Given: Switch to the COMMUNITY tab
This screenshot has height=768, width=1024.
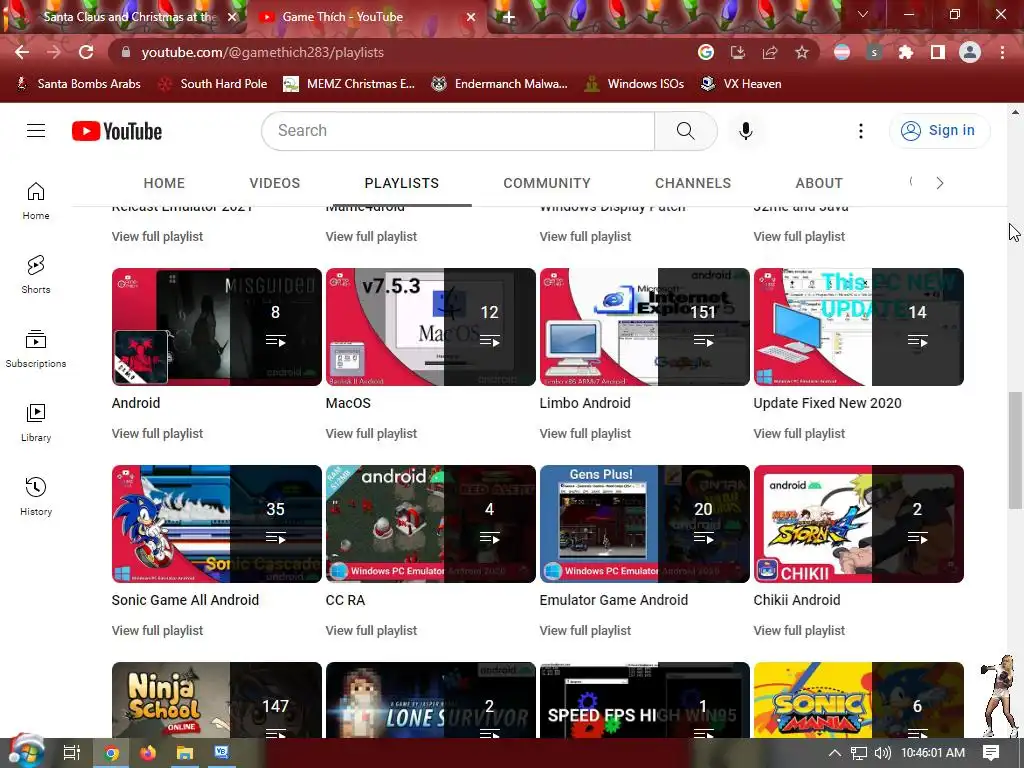Looking at the screenshot, I should [x=547, y=184].
